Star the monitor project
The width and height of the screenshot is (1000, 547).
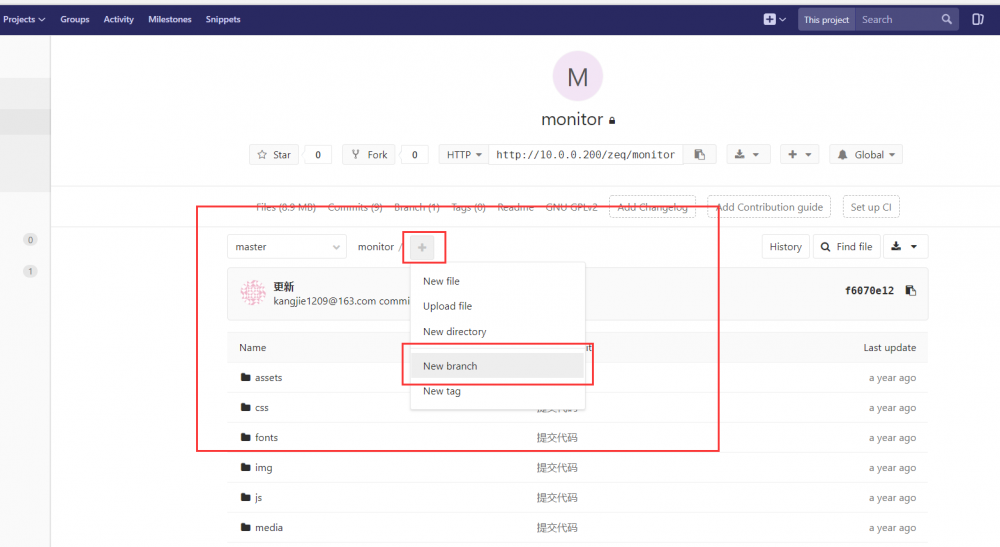tap(274, 154)
